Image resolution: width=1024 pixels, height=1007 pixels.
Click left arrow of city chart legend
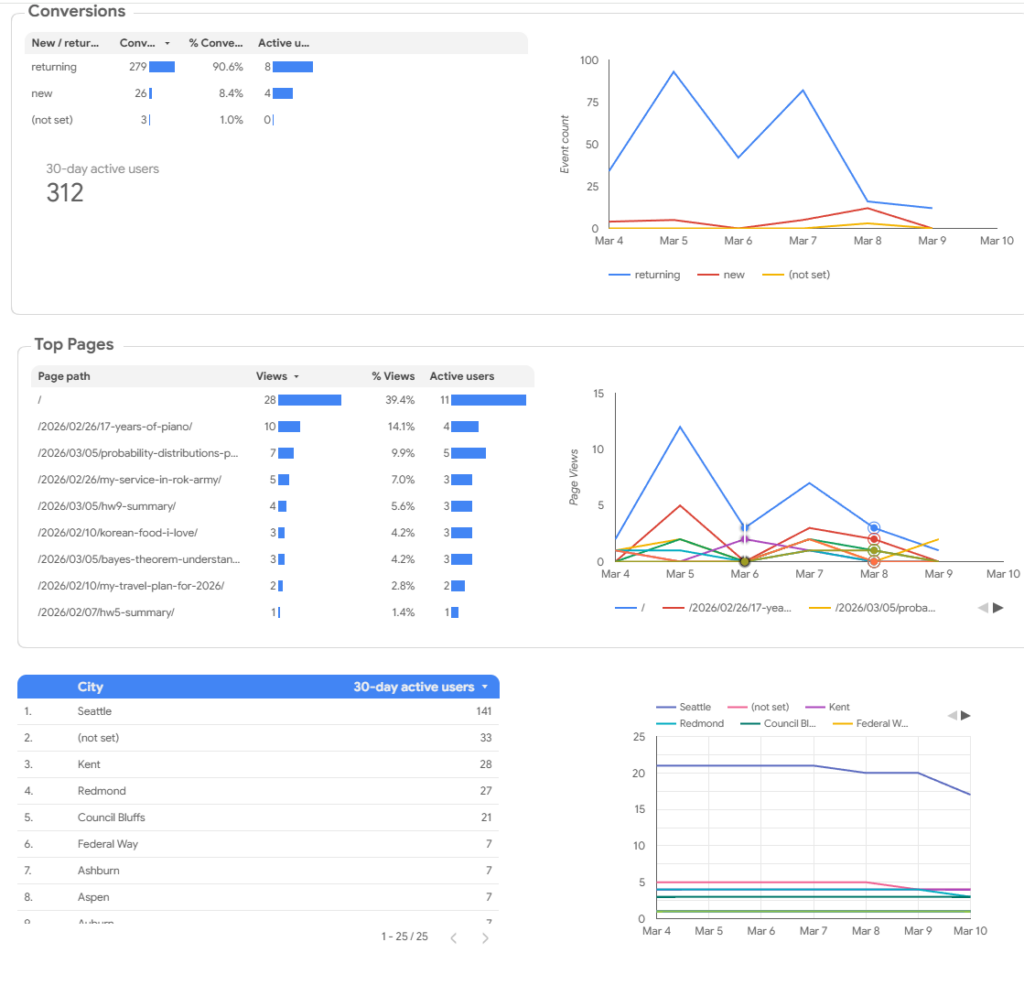[x=952, y=715]
